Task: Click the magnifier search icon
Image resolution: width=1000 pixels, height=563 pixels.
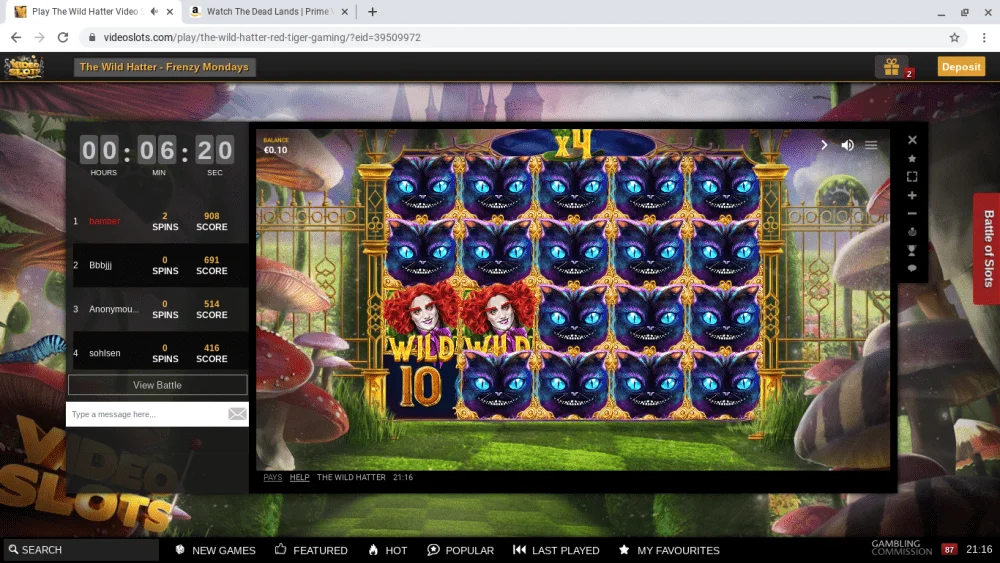Action: click(13, 549)
